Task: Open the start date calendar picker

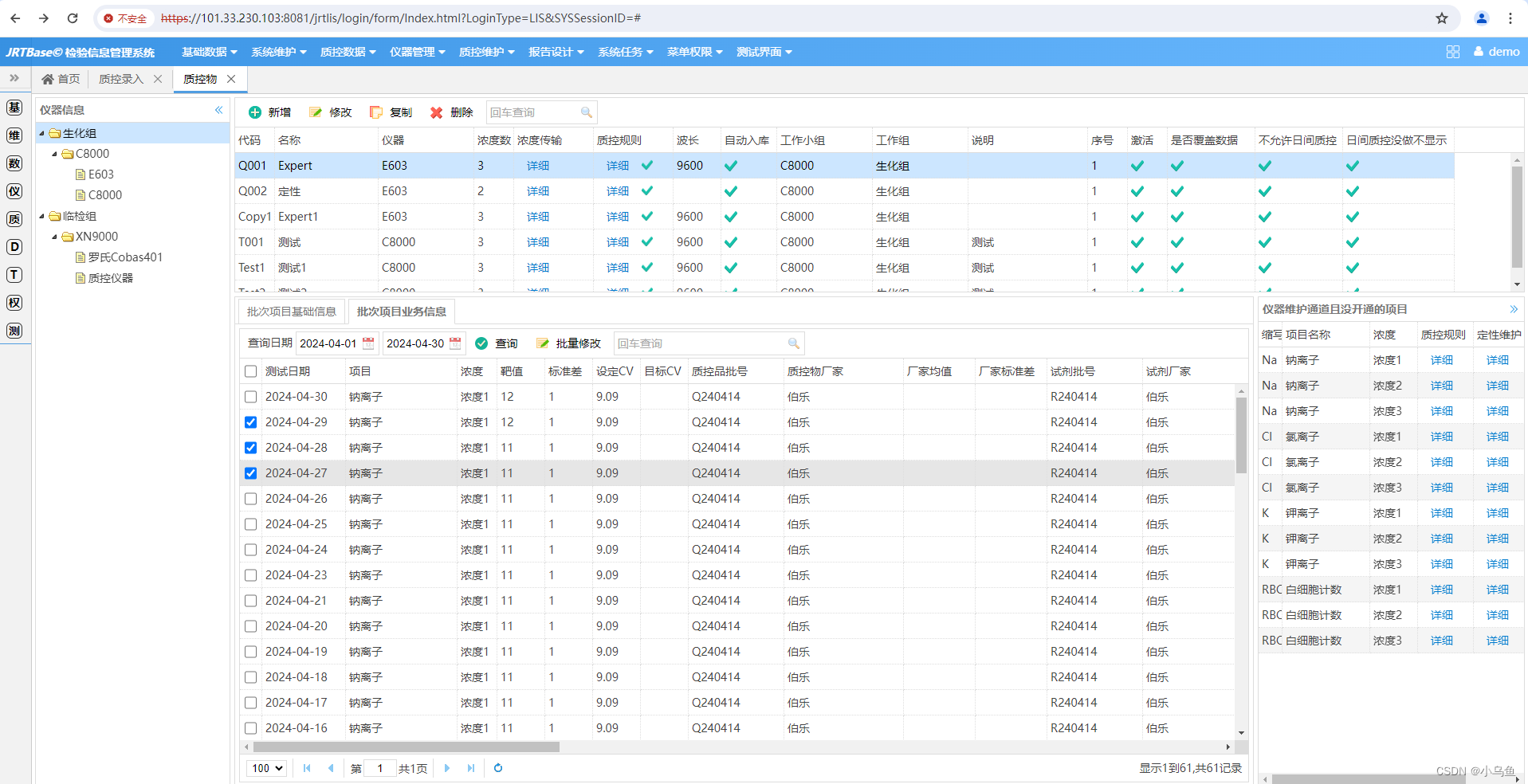Action: [x=368, y=343]
